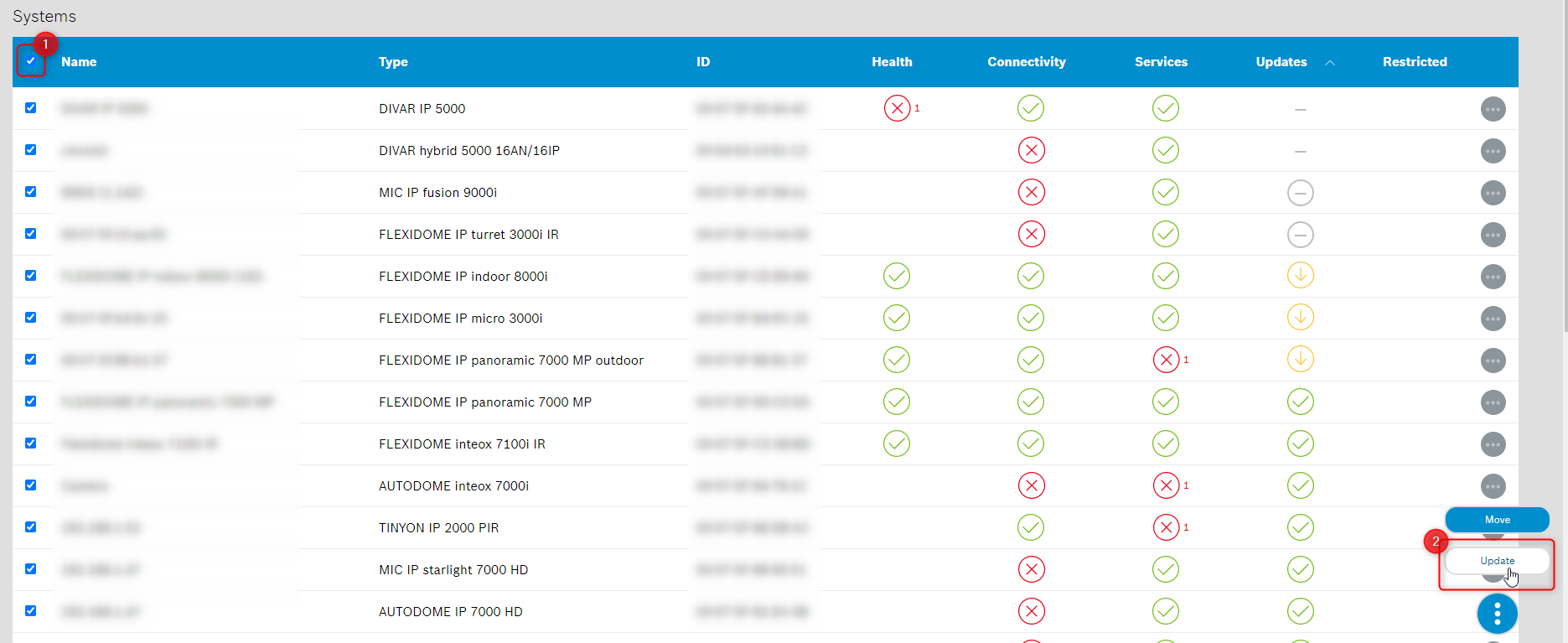This screenshot has height=643, width=1568.
Task: Toggle the select-all checkbox in table header
Action: pyautogui.click(x=31, y=61)
